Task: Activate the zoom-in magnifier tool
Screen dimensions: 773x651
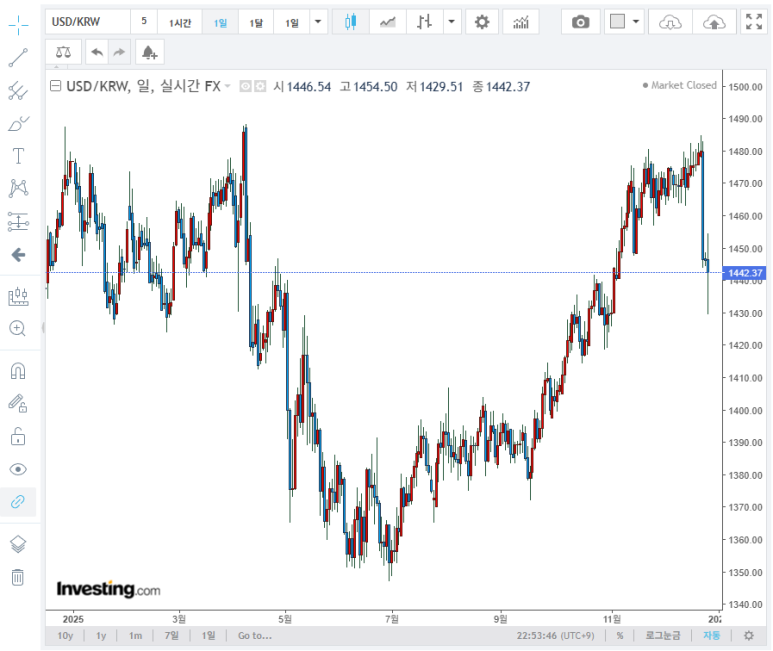Action: tap(18, 328)
